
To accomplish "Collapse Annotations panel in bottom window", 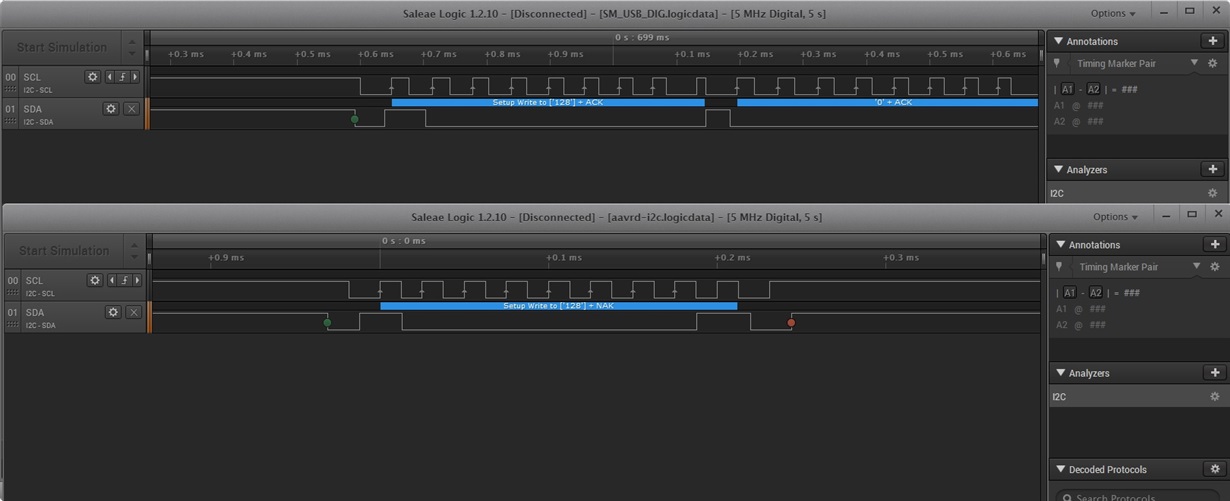I will 1060,244.
